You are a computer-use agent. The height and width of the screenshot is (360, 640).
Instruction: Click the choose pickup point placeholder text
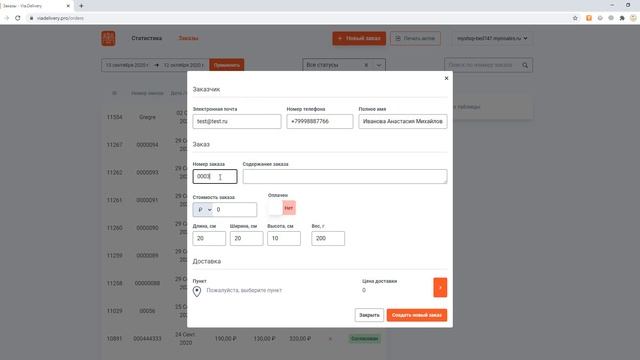[x=244, y=290]
